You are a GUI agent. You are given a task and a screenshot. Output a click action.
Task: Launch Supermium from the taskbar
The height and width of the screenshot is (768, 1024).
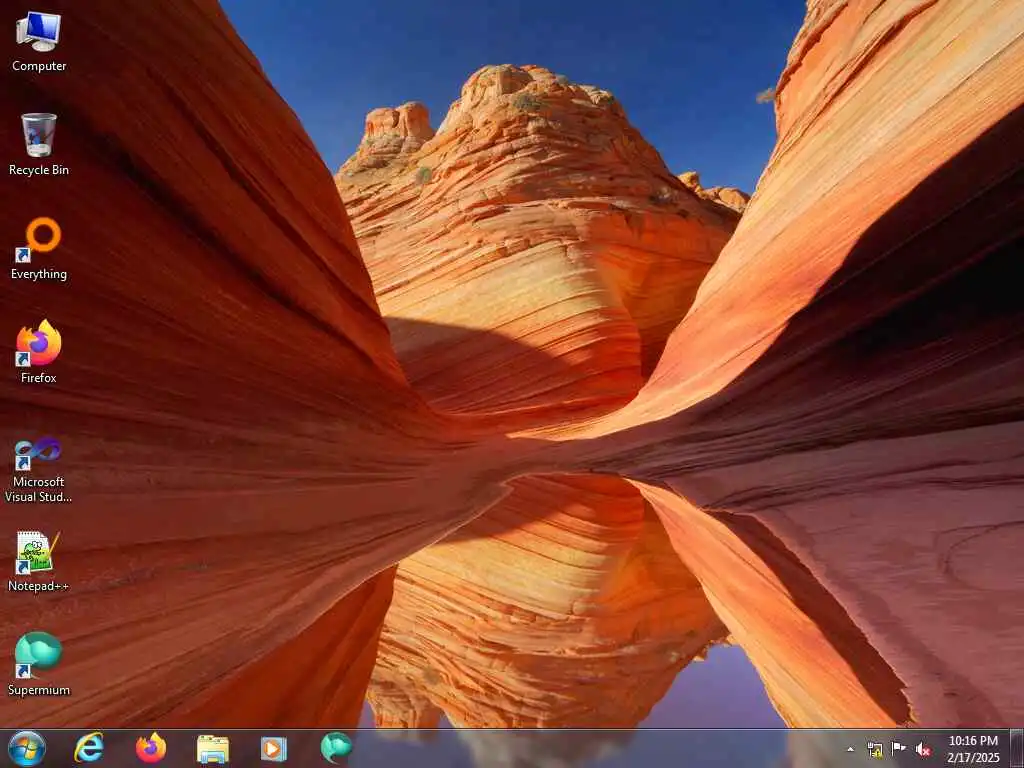coord(336,748)
